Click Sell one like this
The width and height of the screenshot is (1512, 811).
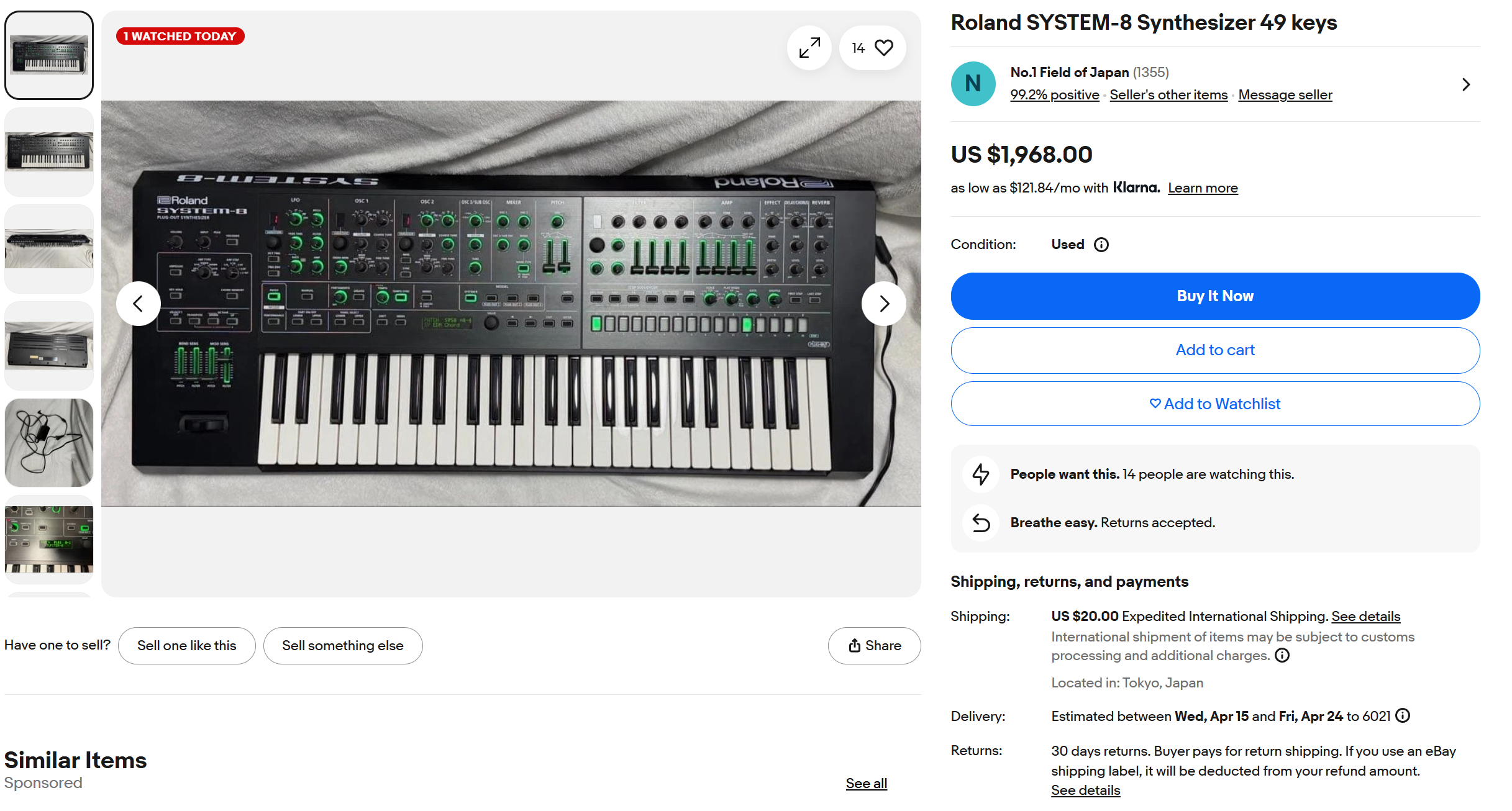(x=186, y=646)
